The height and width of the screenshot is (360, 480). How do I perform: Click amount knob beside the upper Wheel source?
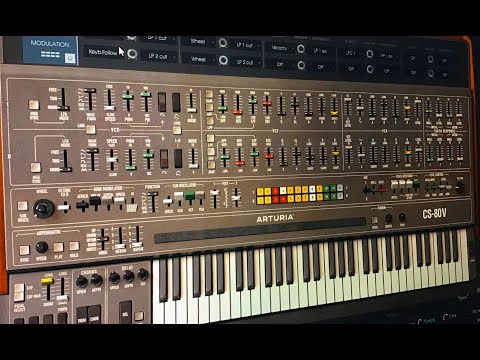223,43
